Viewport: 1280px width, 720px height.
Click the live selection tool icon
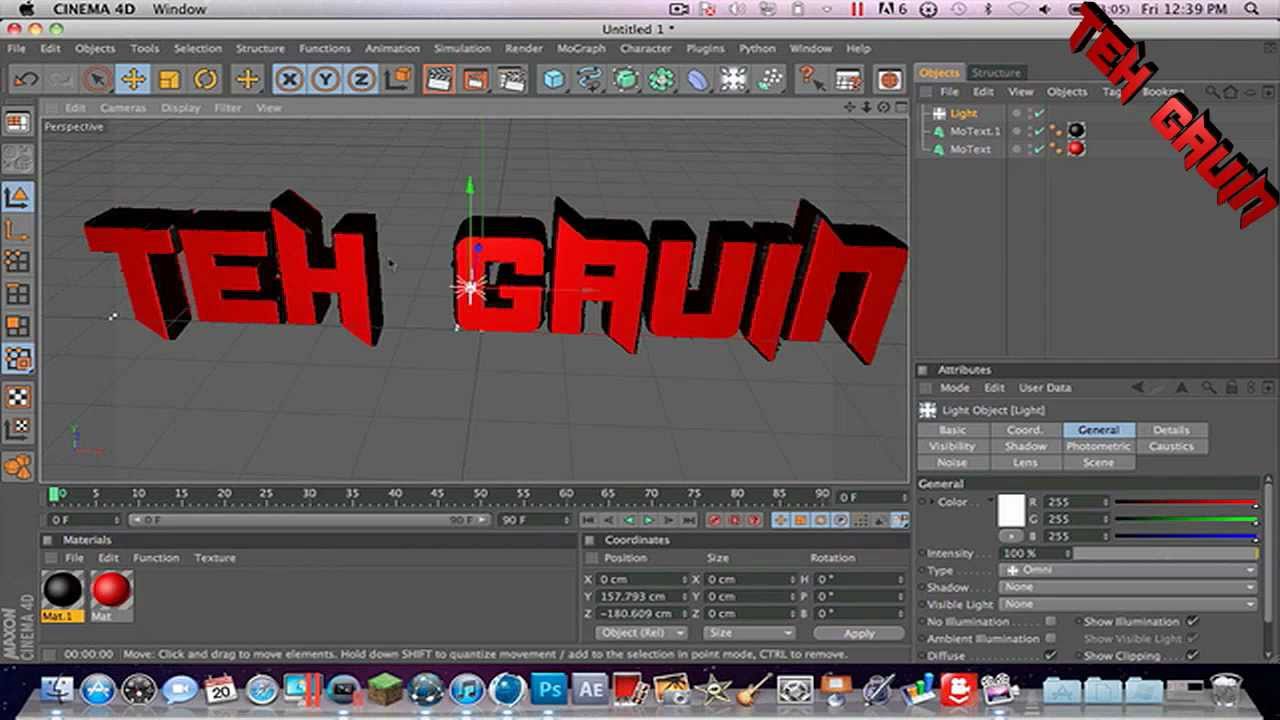coord(97,80)
